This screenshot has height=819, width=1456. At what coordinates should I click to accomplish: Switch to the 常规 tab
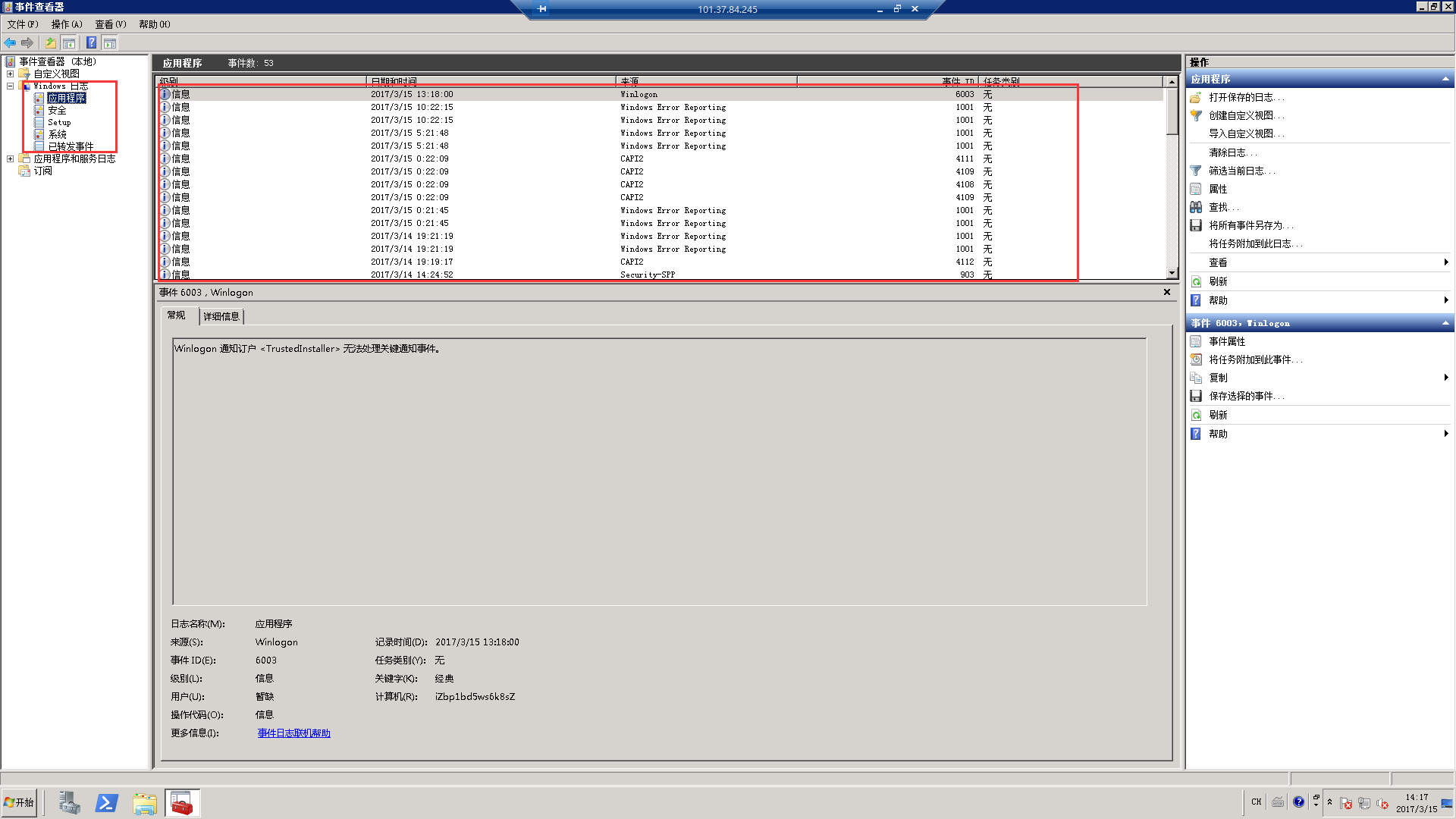click(177, 315)
